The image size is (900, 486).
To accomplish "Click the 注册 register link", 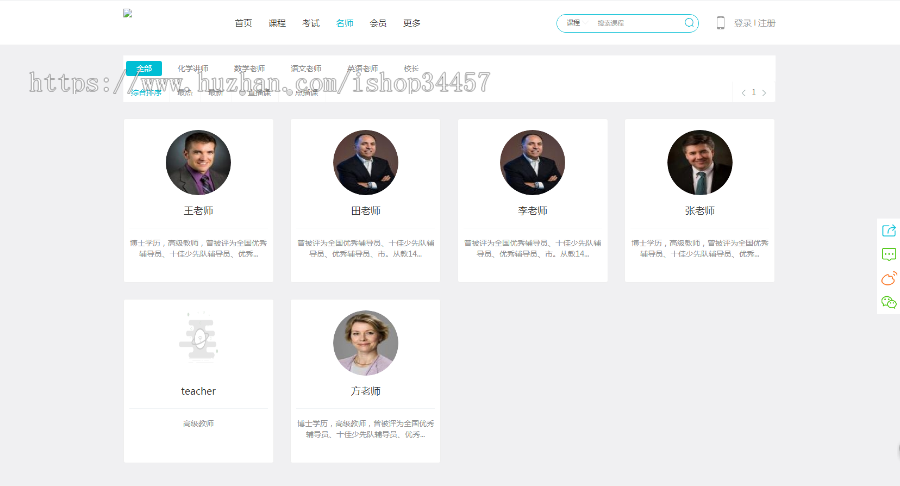I will pyautogui.click(x=767, y=23).
